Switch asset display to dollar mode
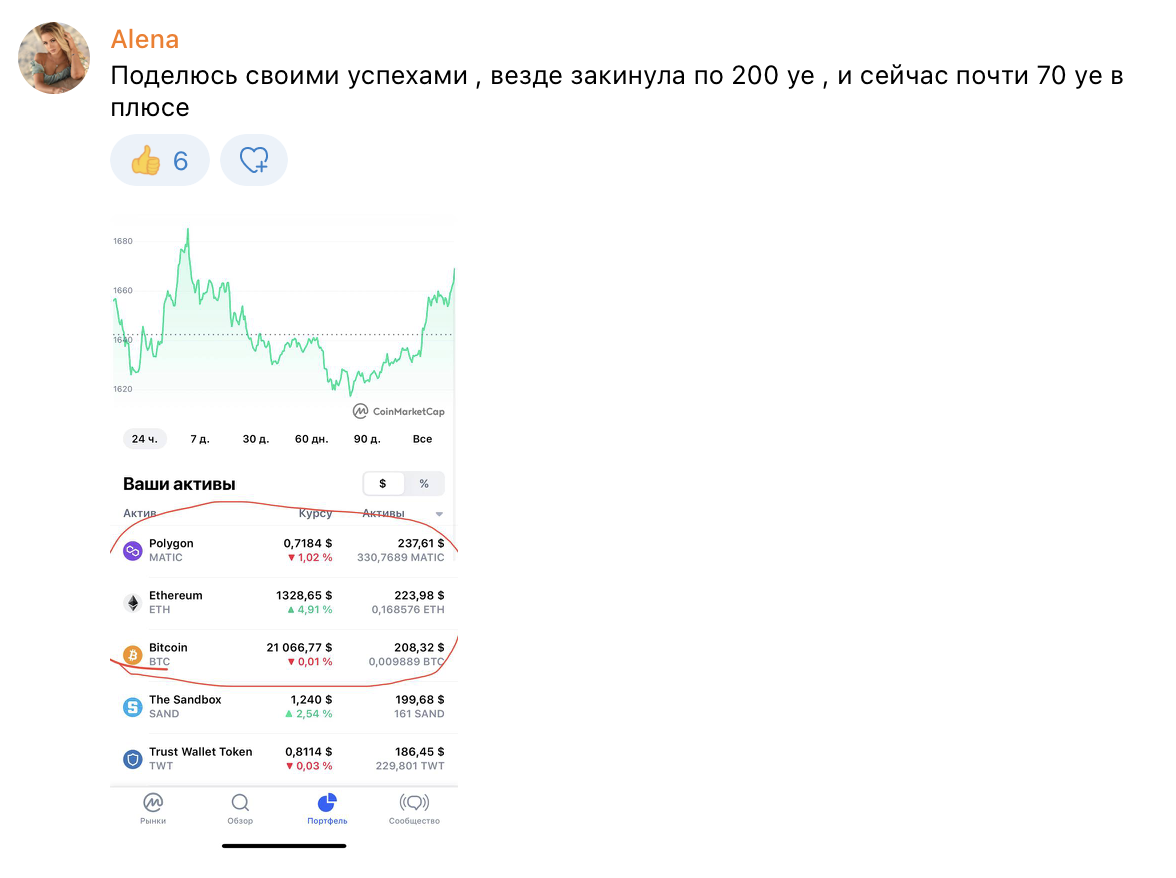This screenshot has width=1176, height=878. point(383,484)
